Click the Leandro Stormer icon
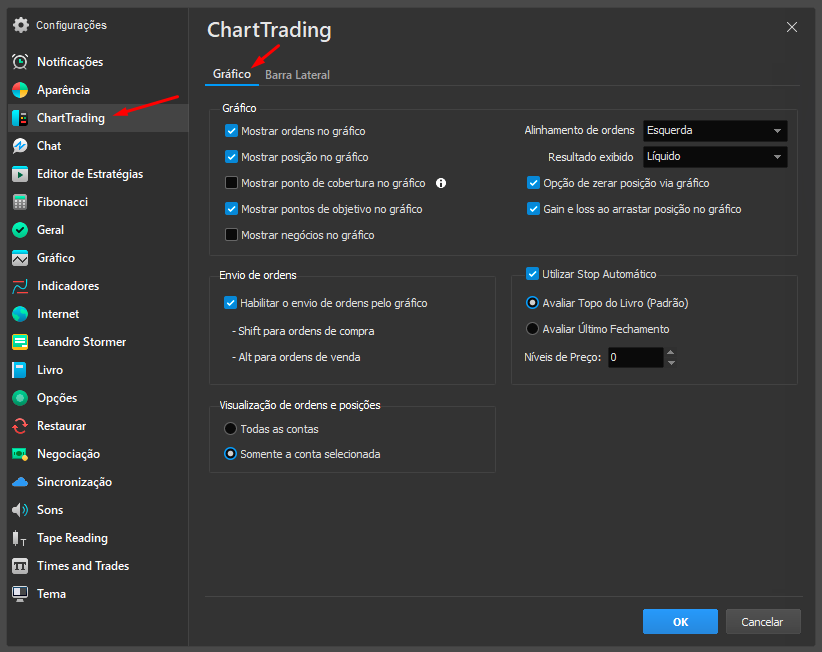Screen dimensions: 822x652 (x=20, y=342)
